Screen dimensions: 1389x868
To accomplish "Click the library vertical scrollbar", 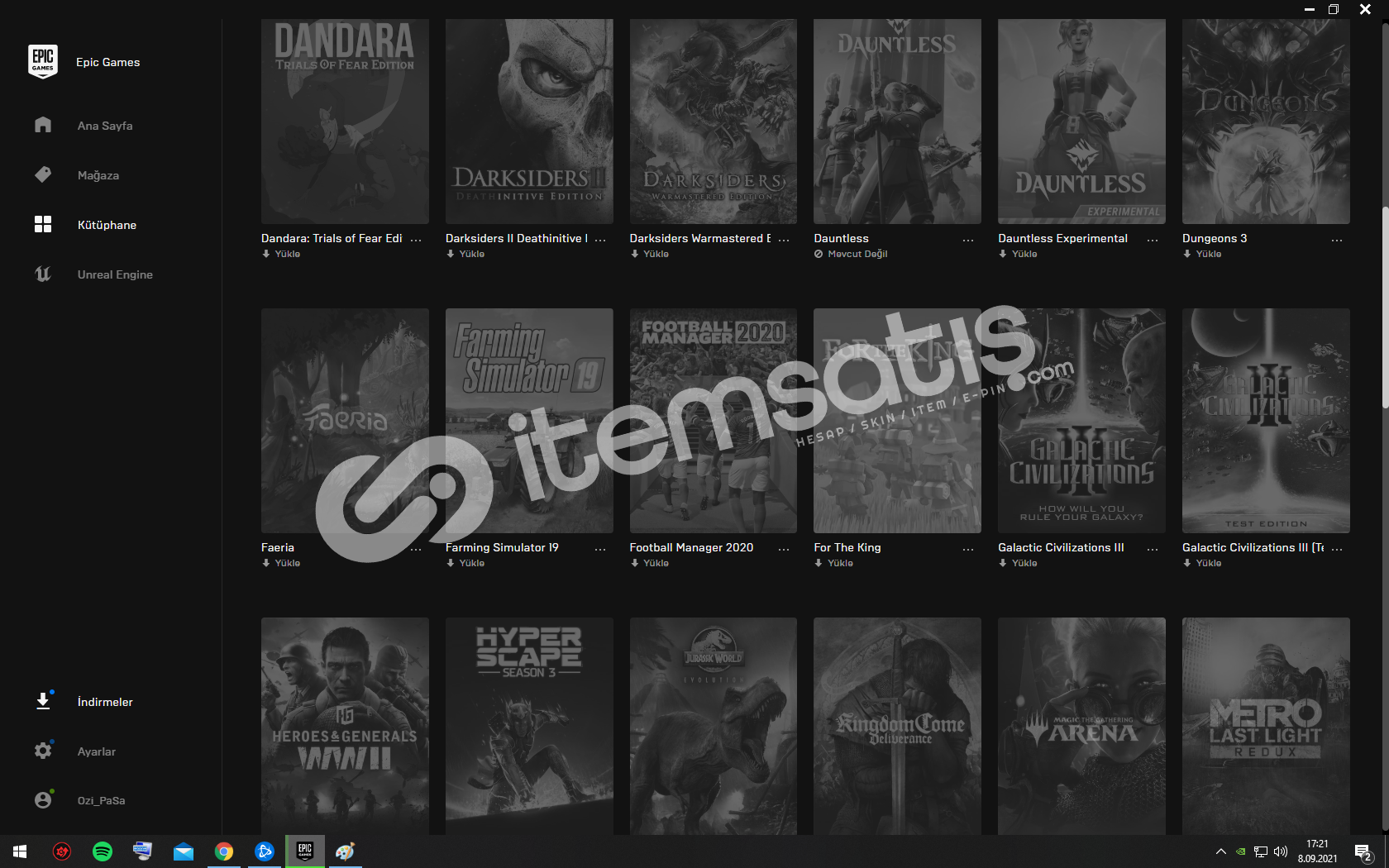I will 1385,306.
